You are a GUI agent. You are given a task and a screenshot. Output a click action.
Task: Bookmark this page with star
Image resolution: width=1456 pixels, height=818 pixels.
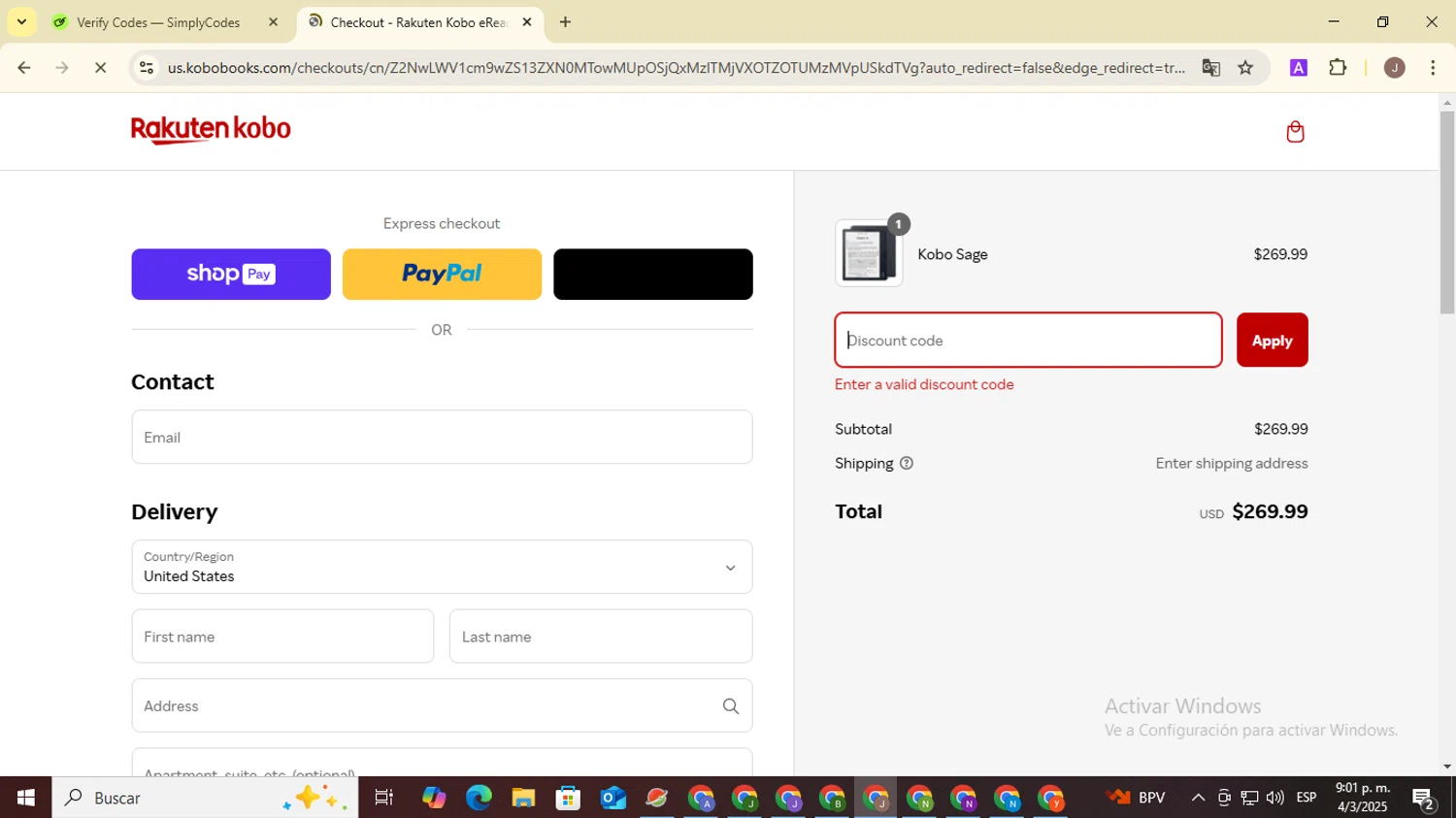click(1245, 68)
